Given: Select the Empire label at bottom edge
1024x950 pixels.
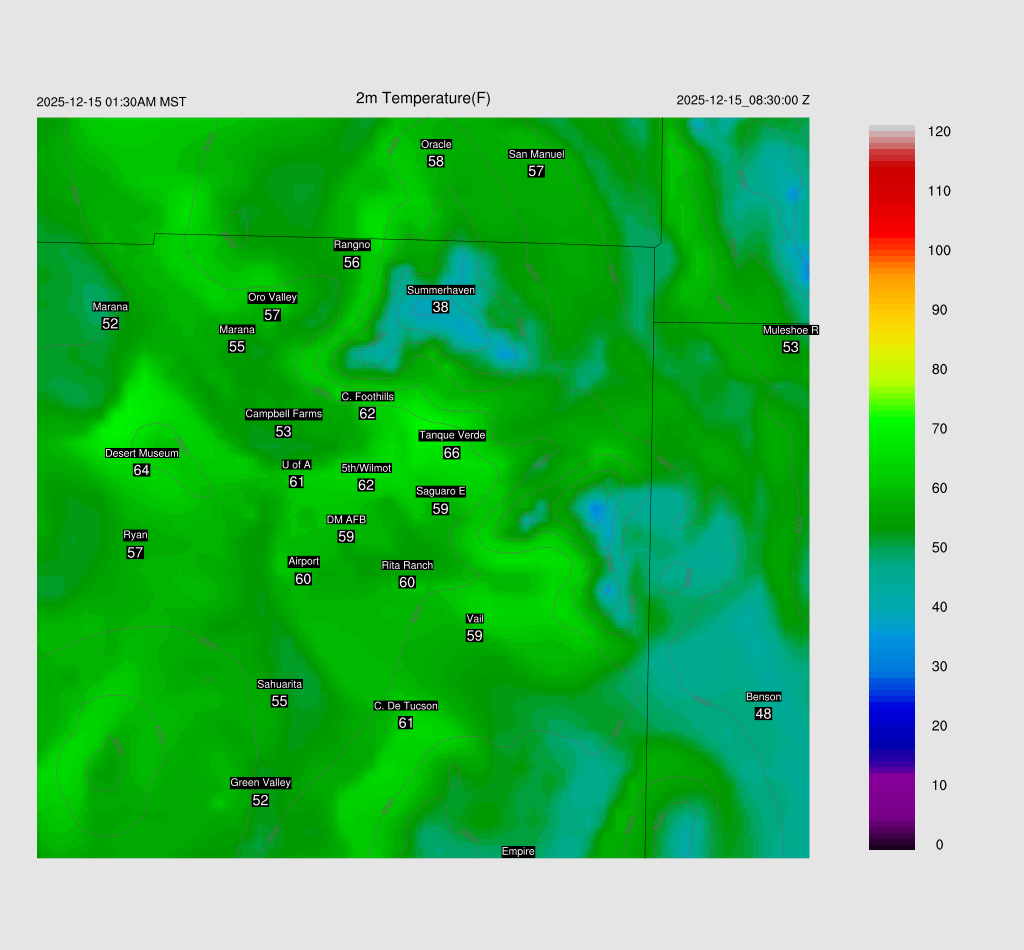Looking at the screenshot, I should tap(518, 851).
